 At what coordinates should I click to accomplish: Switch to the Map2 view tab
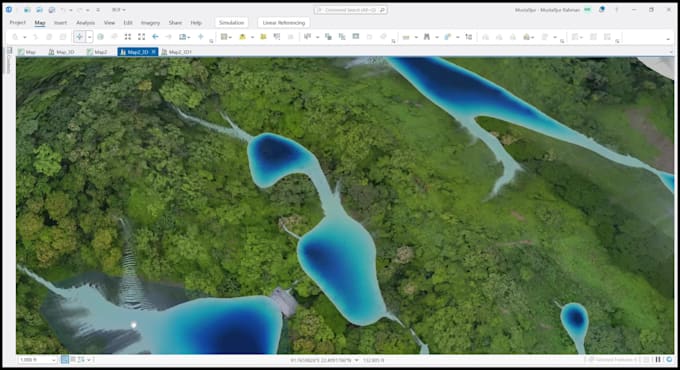(97, 52)
